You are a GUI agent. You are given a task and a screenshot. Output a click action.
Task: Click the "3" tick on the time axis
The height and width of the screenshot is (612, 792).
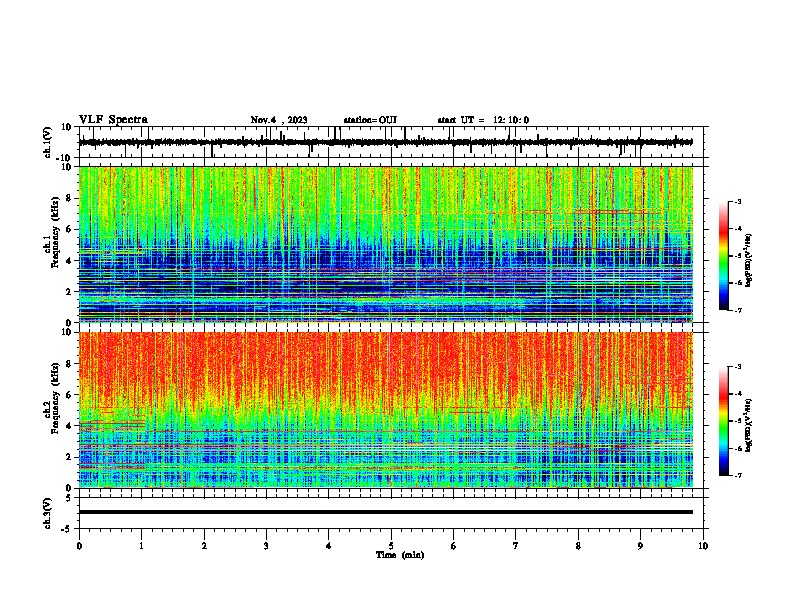coord(266,546)
